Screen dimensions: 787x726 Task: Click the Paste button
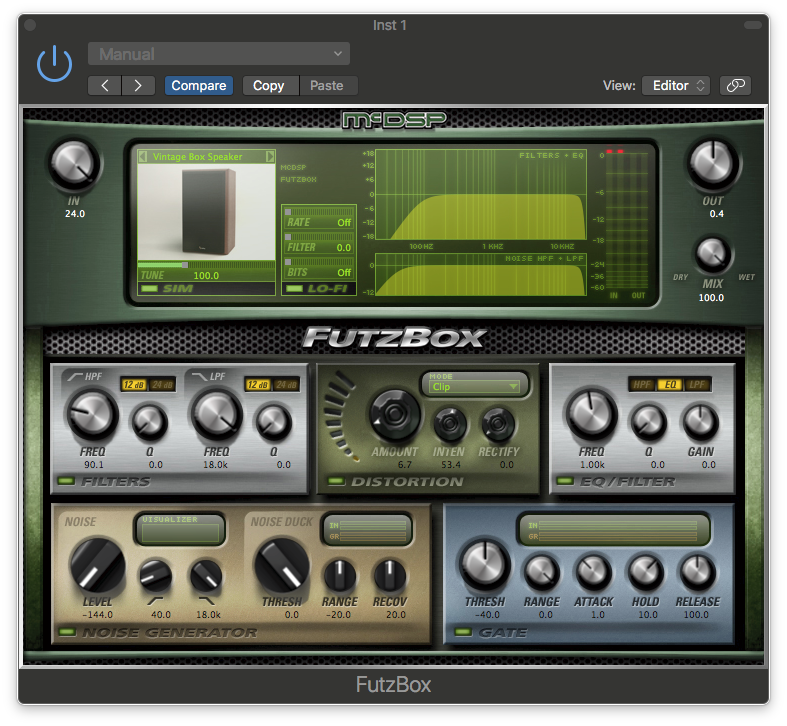click(327, 85)
